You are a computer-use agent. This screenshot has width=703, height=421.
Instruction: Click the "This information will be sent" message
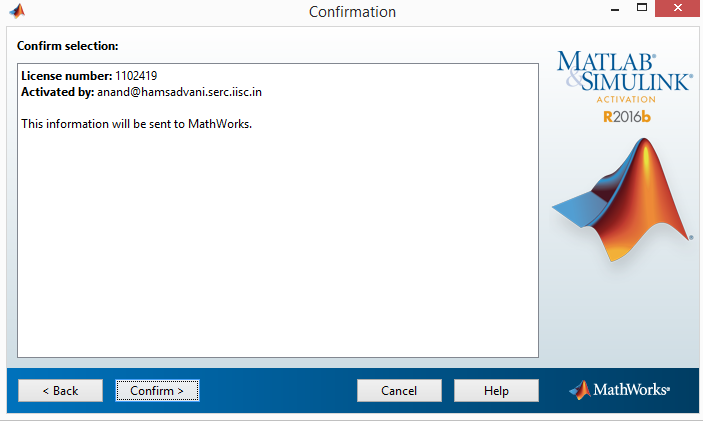[136, 124]
